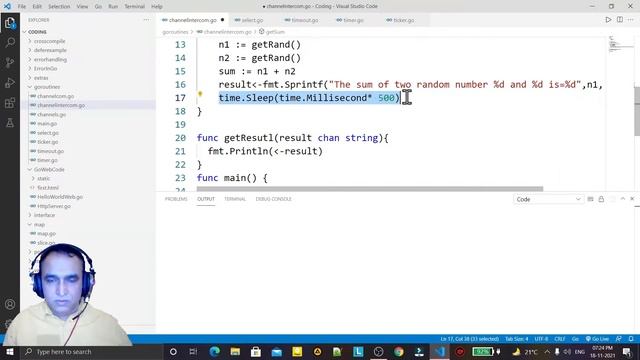Click the Go language mode in status bar
This screenshot has width=640, height=360.
pyautogui.click(x=576, y=339)
